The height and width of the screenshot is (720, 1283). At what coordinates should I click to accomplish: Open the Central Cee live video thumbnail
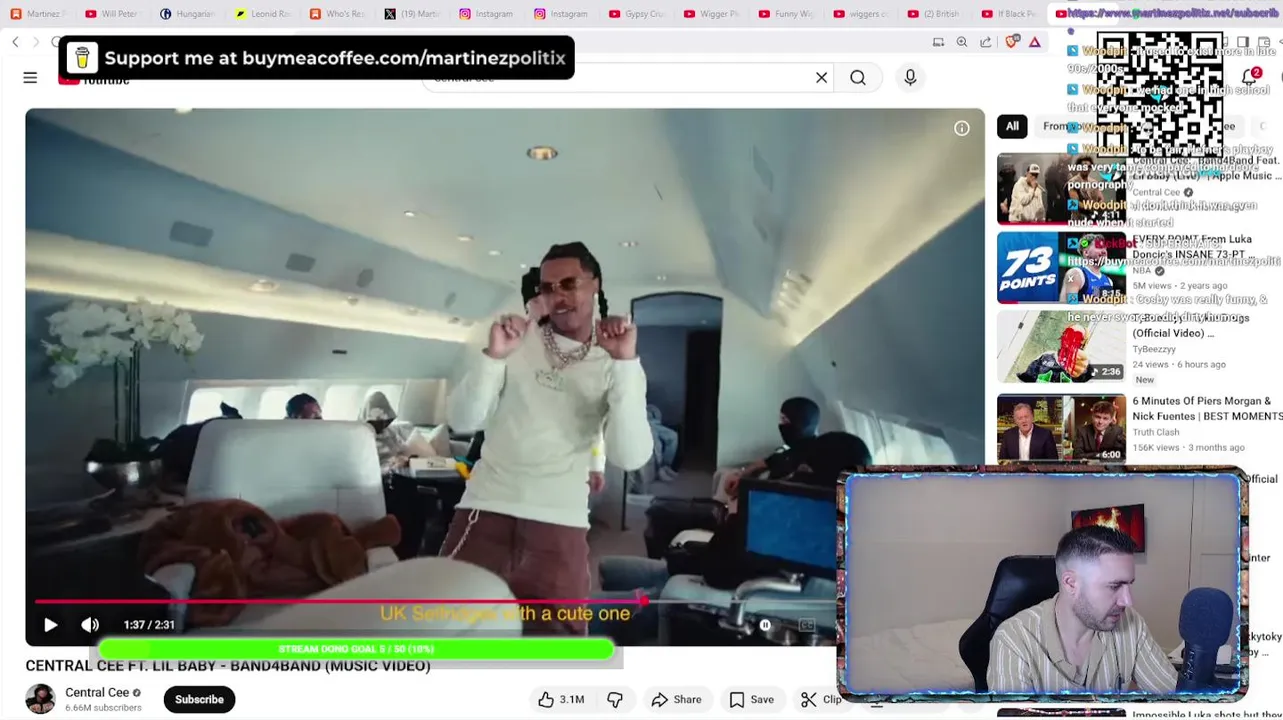point(1061,189)
